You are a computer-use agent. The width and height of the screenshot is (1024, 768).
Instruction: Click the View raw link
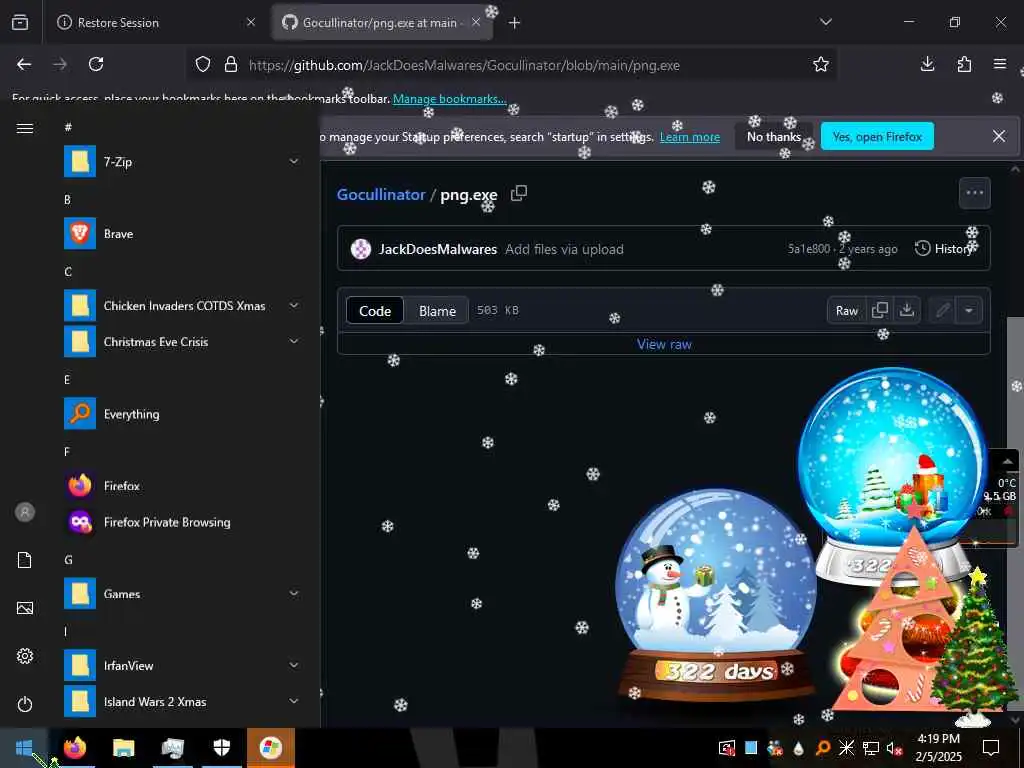coord(664,344)
